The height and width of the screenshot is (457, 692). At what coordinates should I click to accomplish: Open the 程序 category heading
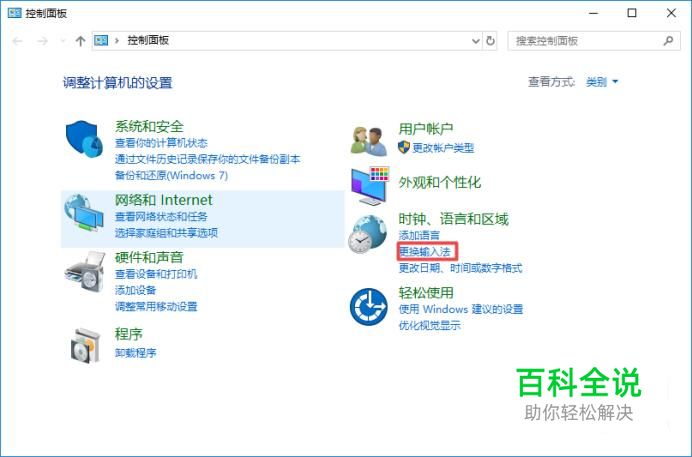[x=128, y=334]
